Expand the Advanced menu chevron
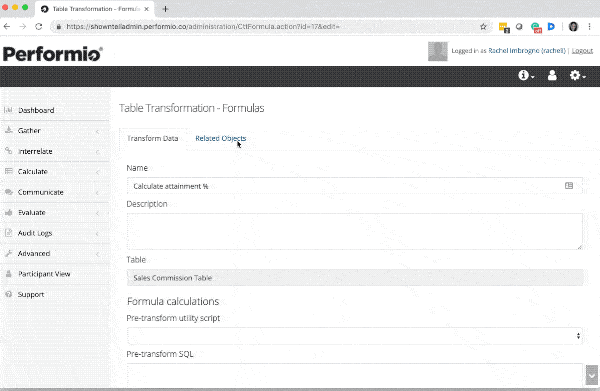Viewport: 600px width, 391px height. click(x=98, y=254)
